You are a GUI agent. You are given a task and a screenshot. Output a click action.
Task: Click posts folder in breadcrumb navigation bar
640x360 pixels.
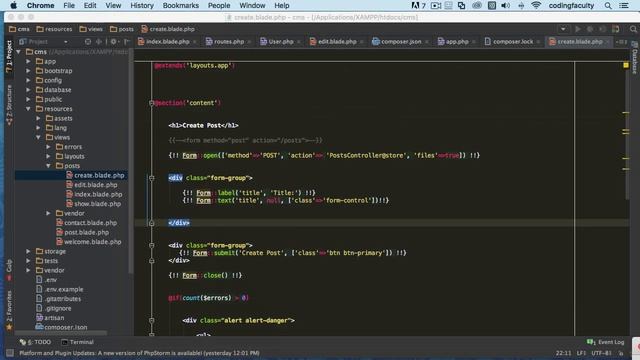pyautogui.click(x=122, y=29)
